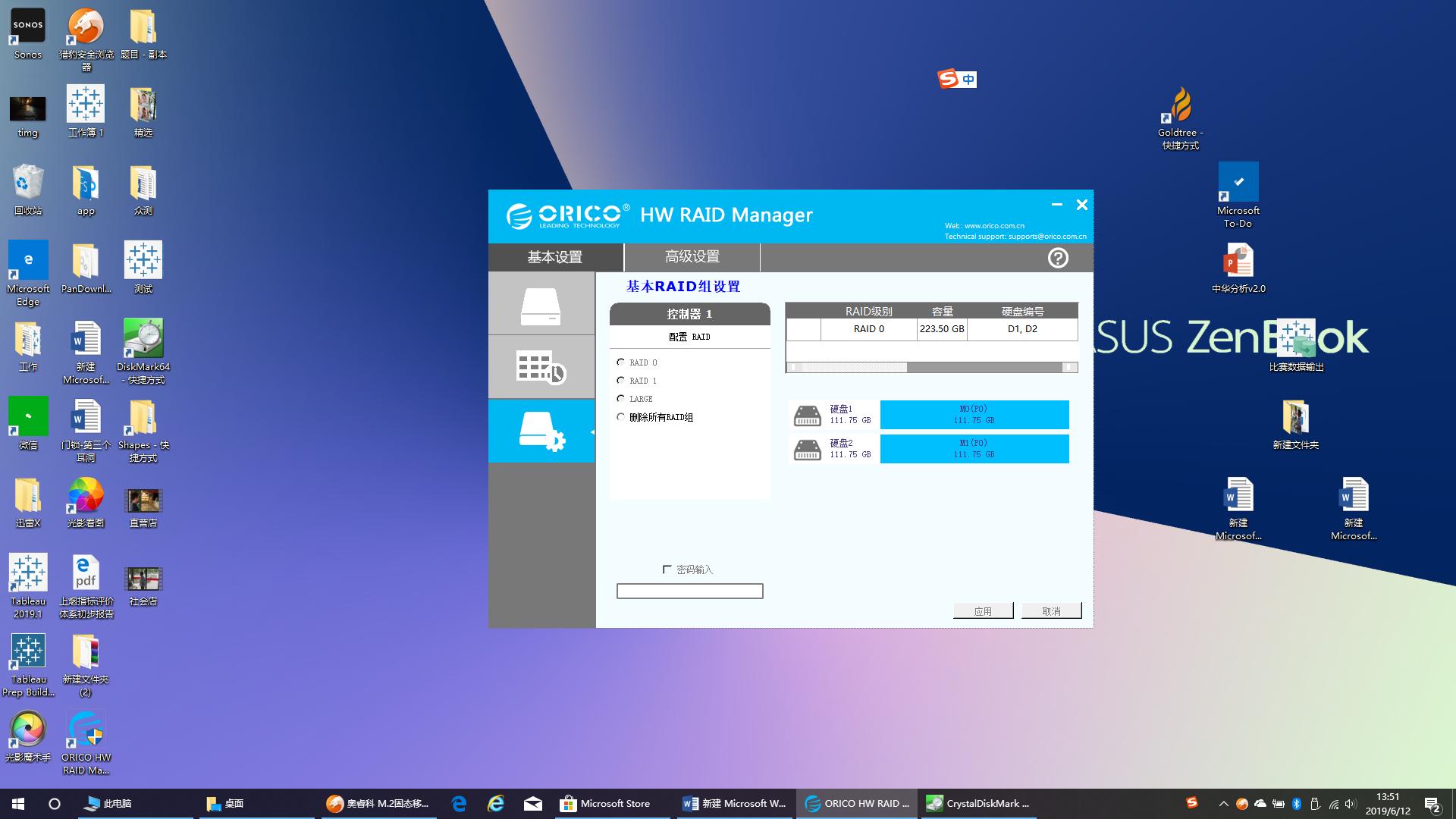Viewport: 1456px width, 819px height.
Task: Show hidden tray icons chevron in taskbar
Action: [x=1223, y=804]
